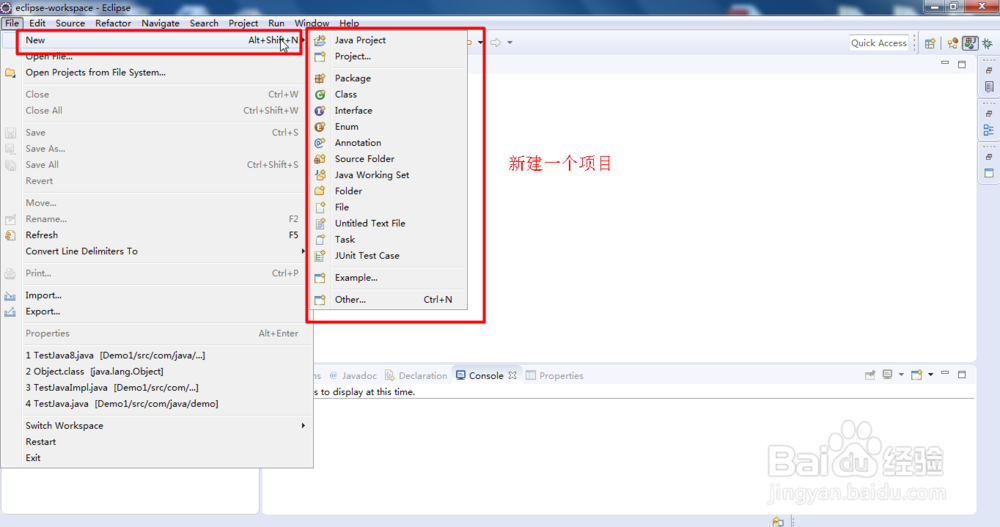Choose Java Project from New submenu

(388, 40)
